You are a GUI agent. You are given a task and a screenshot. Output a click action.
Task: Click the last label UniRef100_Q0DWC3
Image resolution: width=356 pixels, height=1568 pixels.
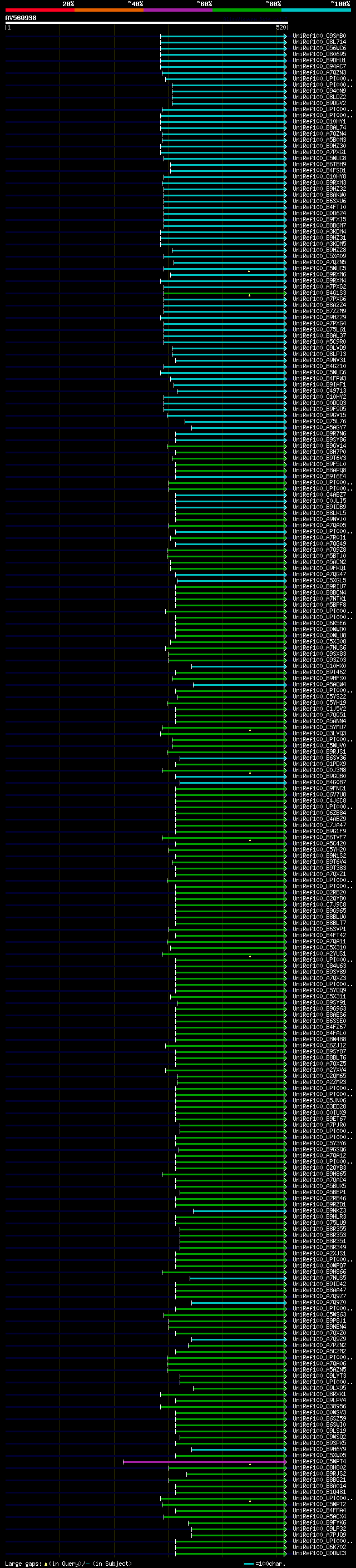(319, 1554)
